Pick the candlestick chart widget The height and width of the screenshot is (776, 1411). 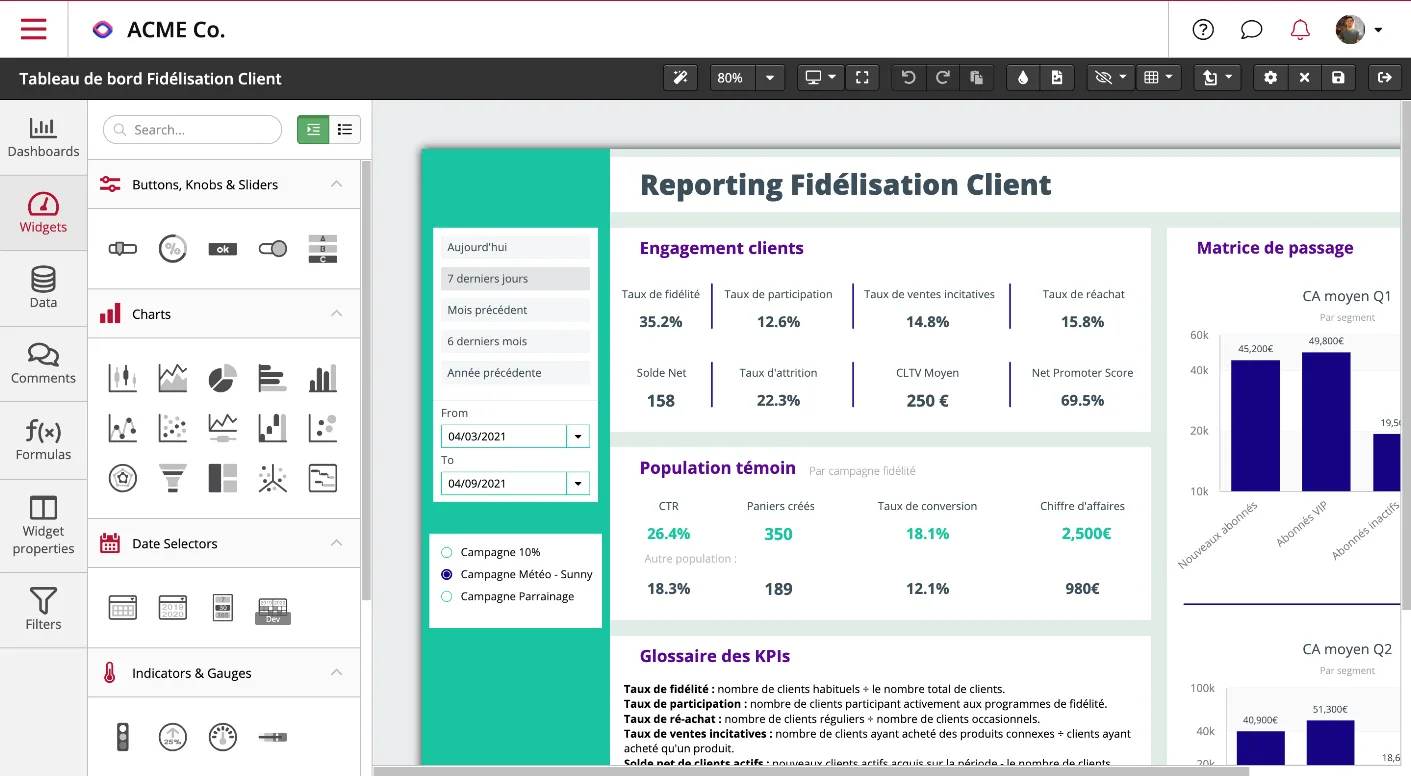pyautogui.click(x=123, y=378)
